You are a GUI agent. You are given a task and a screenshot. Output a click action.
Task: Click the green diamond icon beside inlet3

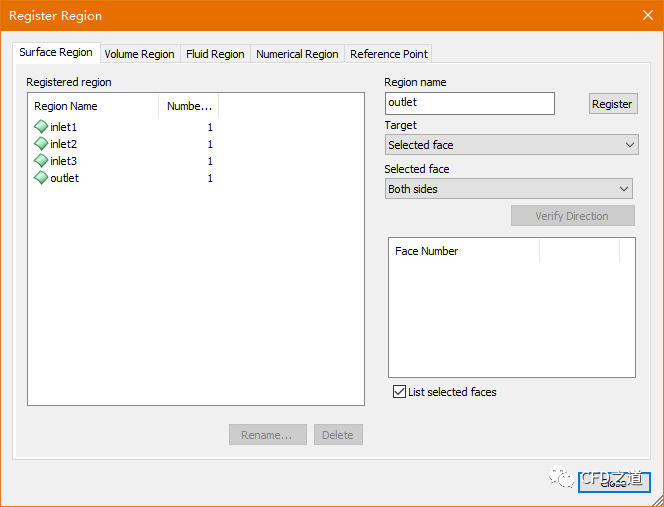[x=41, y=161]
